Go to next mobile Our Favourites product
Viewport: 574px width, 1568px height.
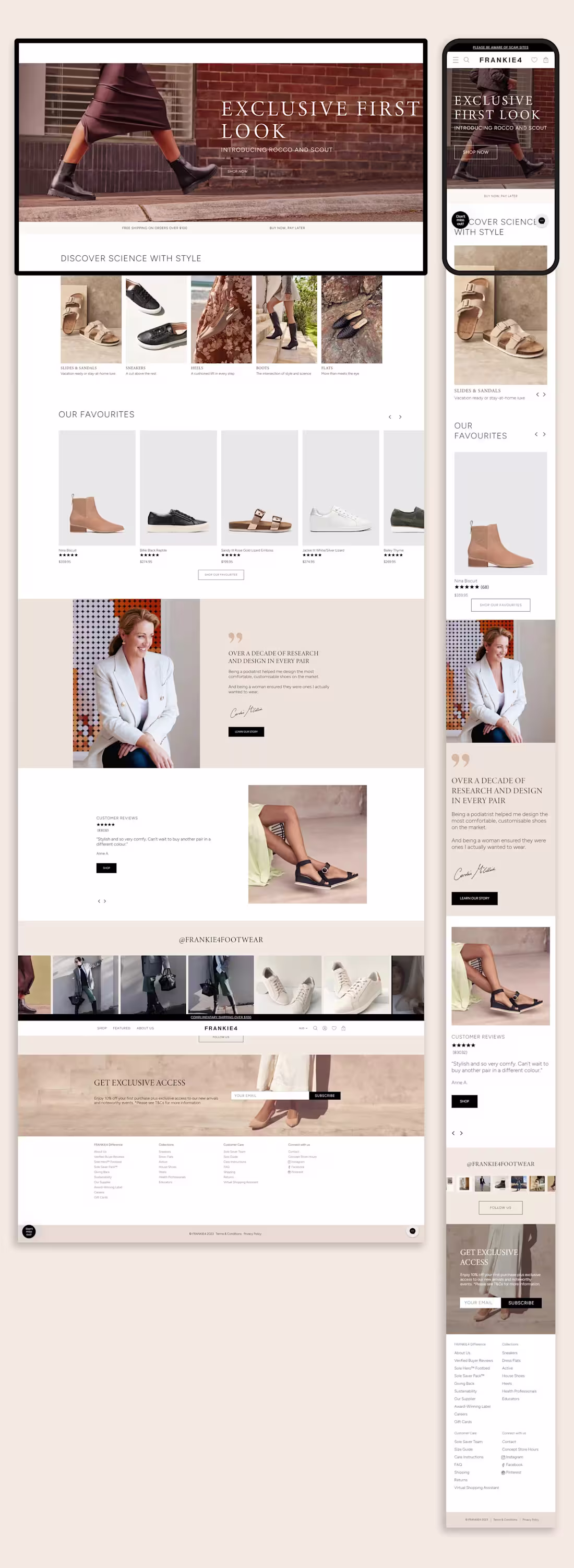tap(544, 434)
